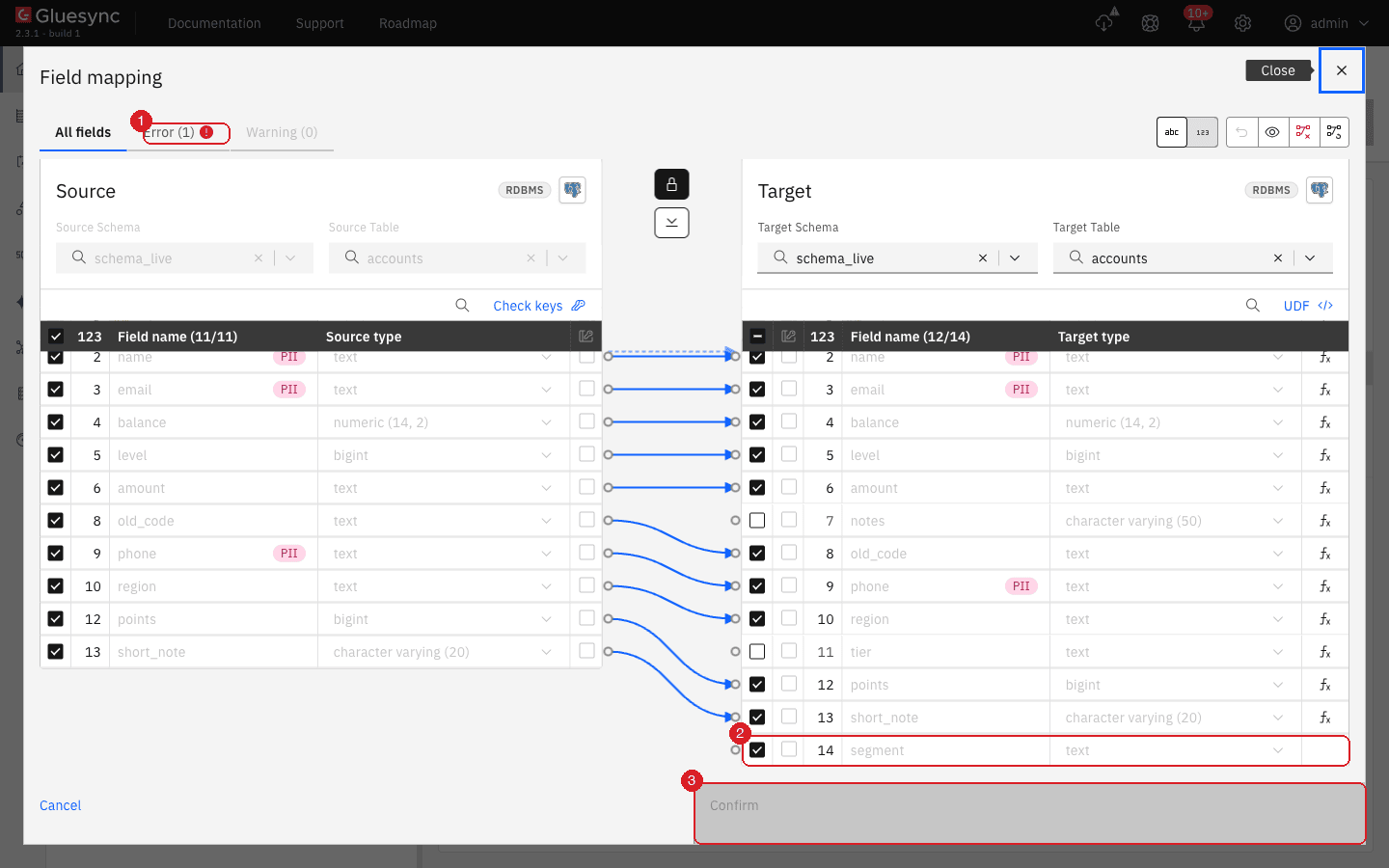Screen dimensions: 1389x868
Task: Click the search icon above source fields
Action: point(462,306)
